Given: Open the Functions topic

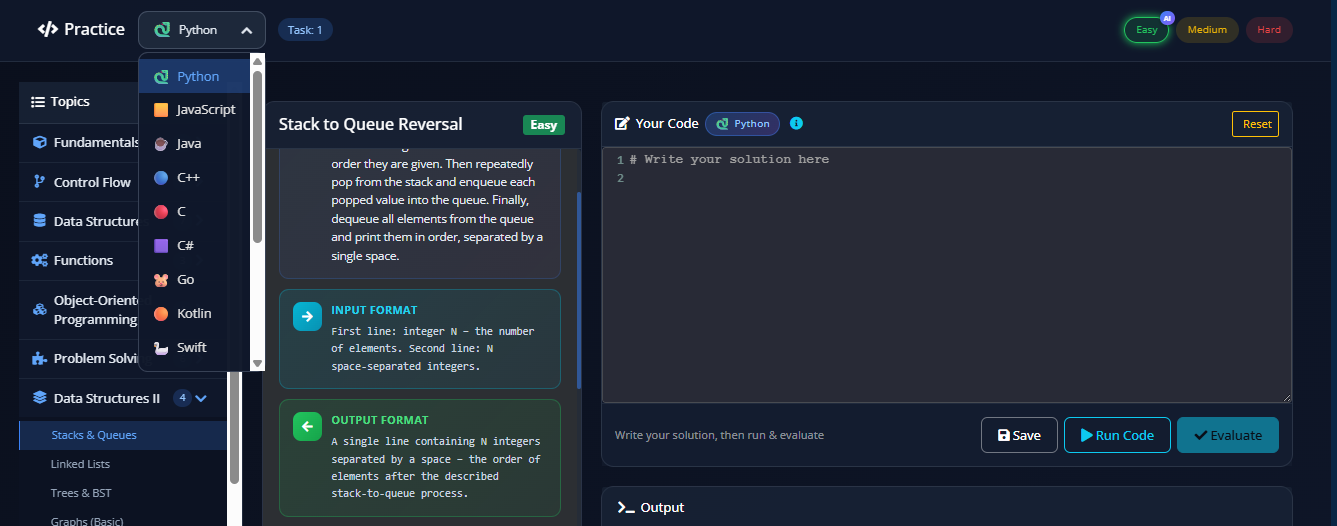Looking at the screenshot, I should pyautogui.click(x=80, y=260).
